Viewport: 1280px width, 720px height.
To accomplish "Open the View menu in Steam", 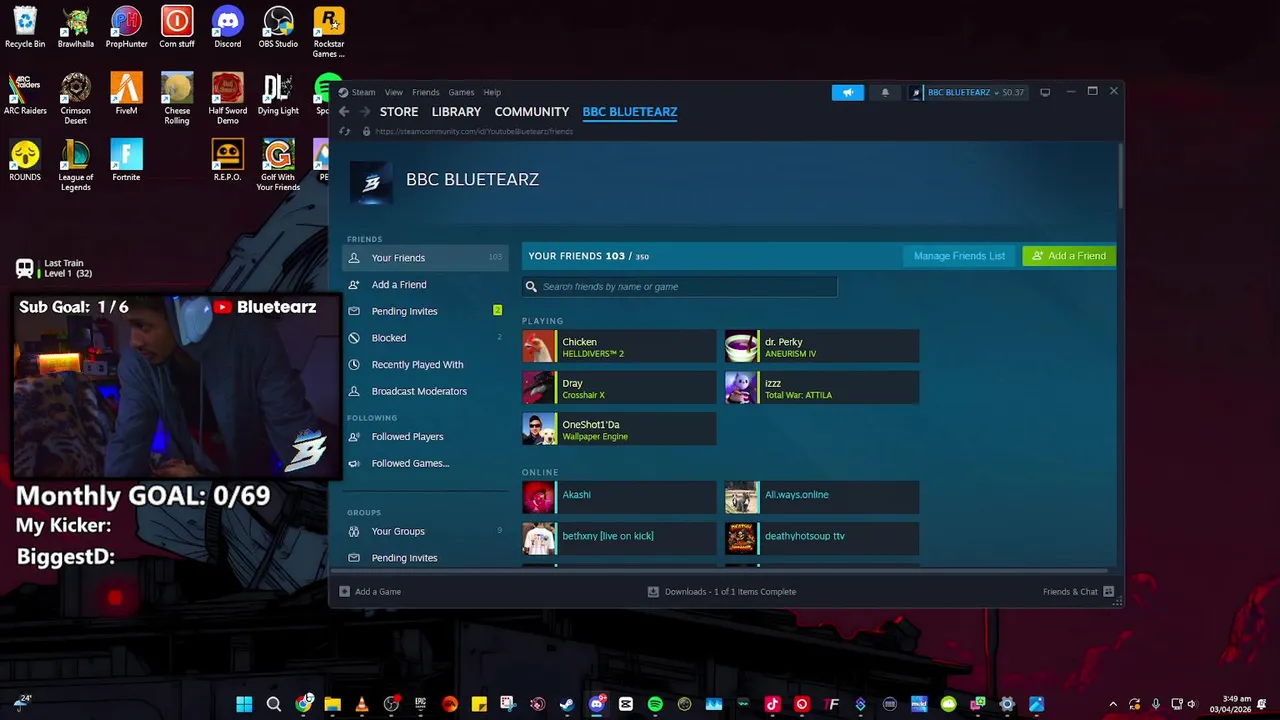I will click(394, 92).
